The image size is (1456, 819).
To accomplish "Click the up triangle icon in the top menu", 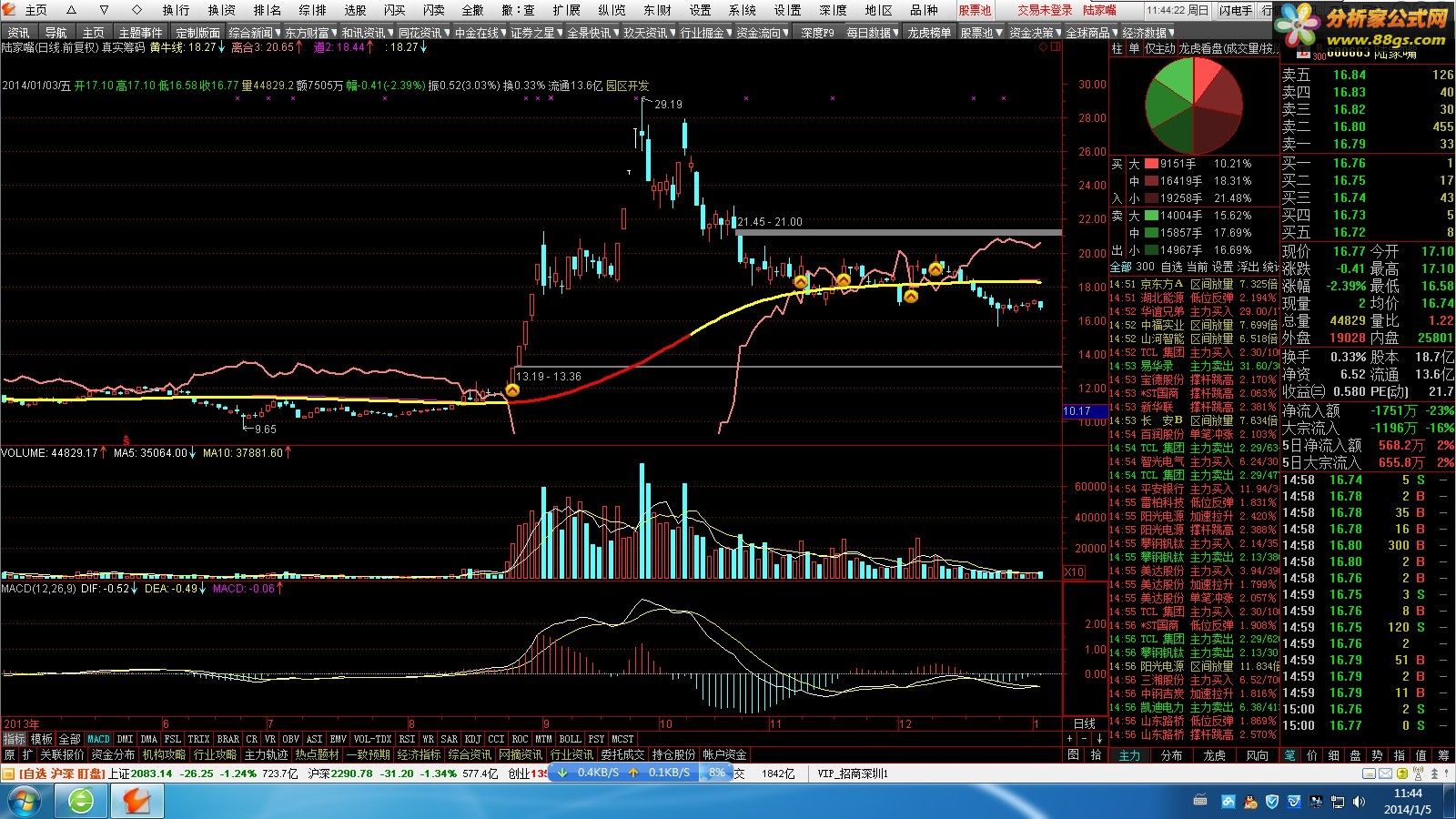I will click(x=72, y=10).
